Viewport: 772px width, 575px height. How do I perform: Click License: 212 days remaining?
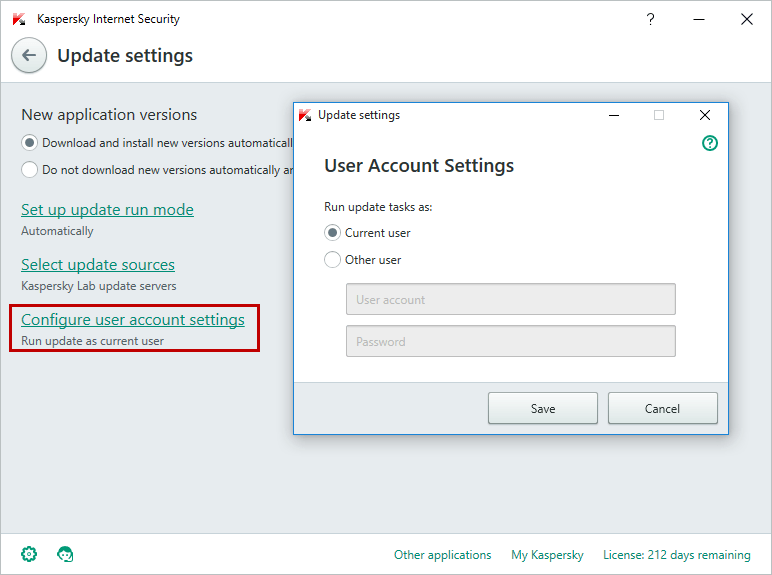pyautogui.click(x=677, y=555)
